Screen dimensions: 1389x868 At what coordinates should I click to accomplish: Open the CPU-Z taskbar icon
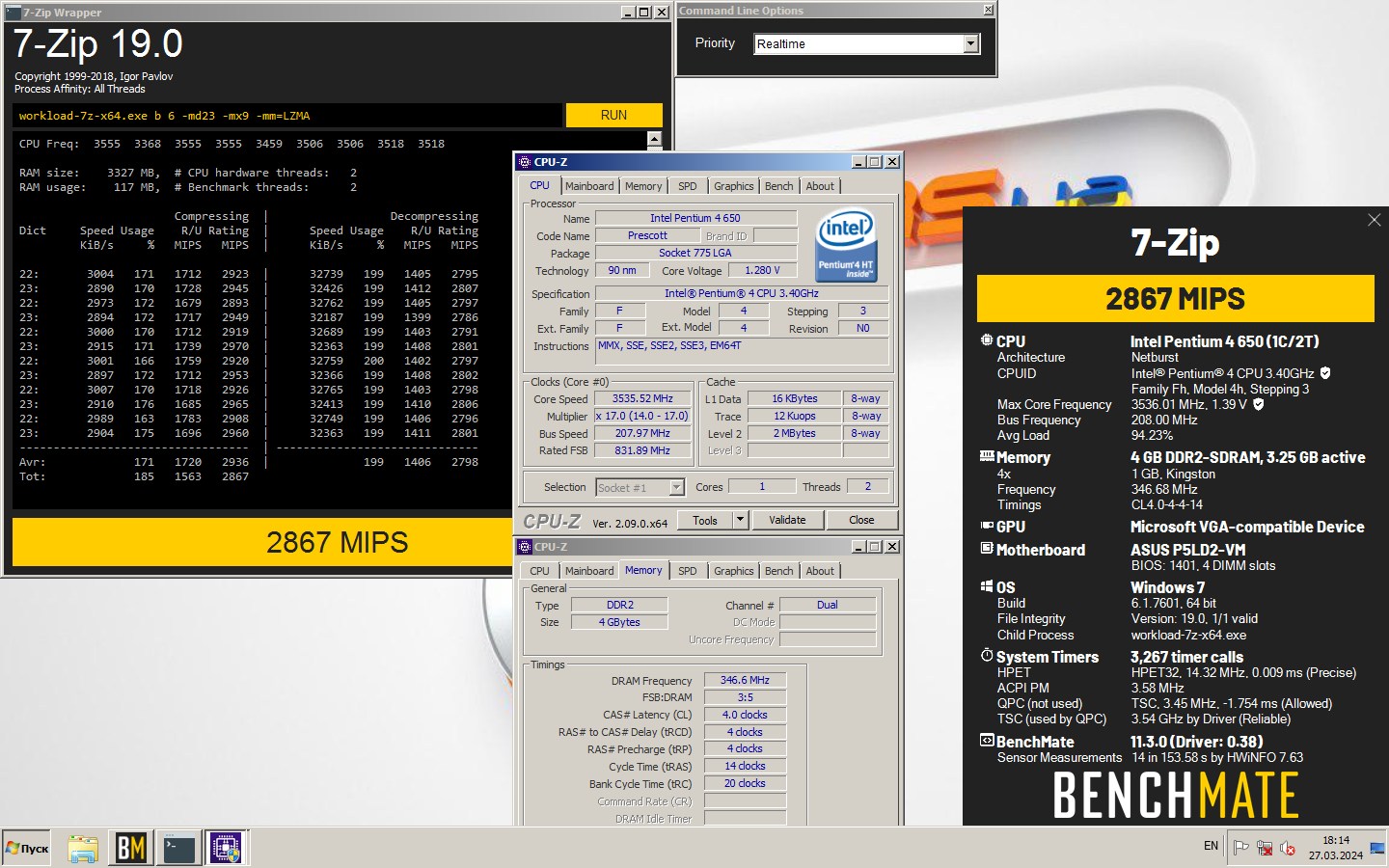pos(226,848)
